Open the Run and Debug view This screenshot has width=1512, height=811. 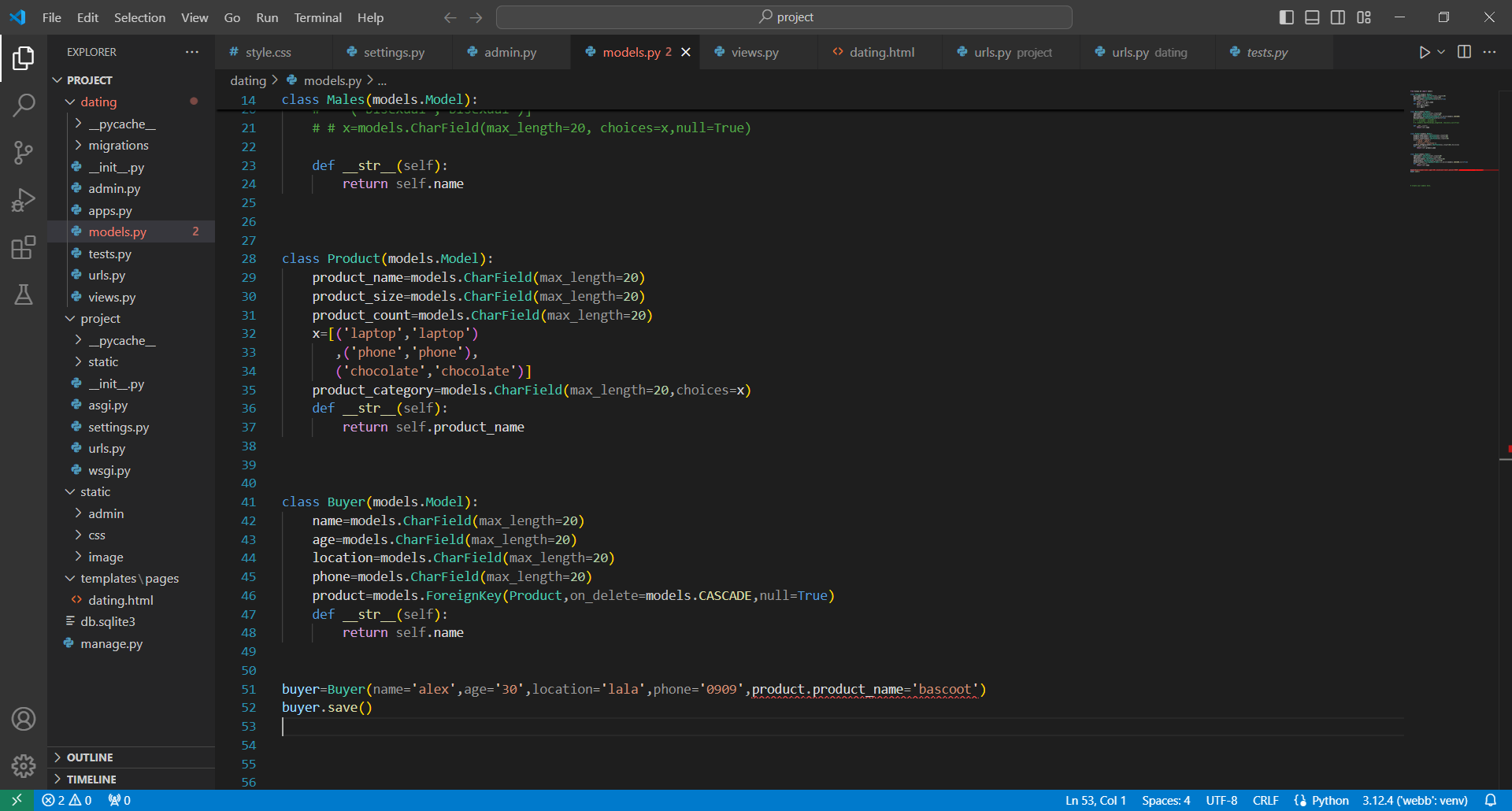pos(24,200)
